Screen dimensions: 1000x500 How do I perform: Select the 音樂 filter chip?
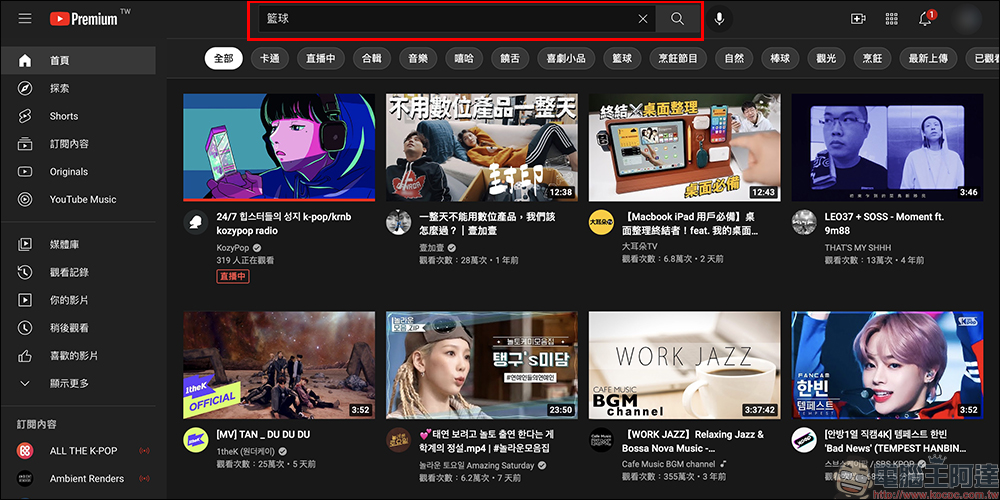(418, 58)
